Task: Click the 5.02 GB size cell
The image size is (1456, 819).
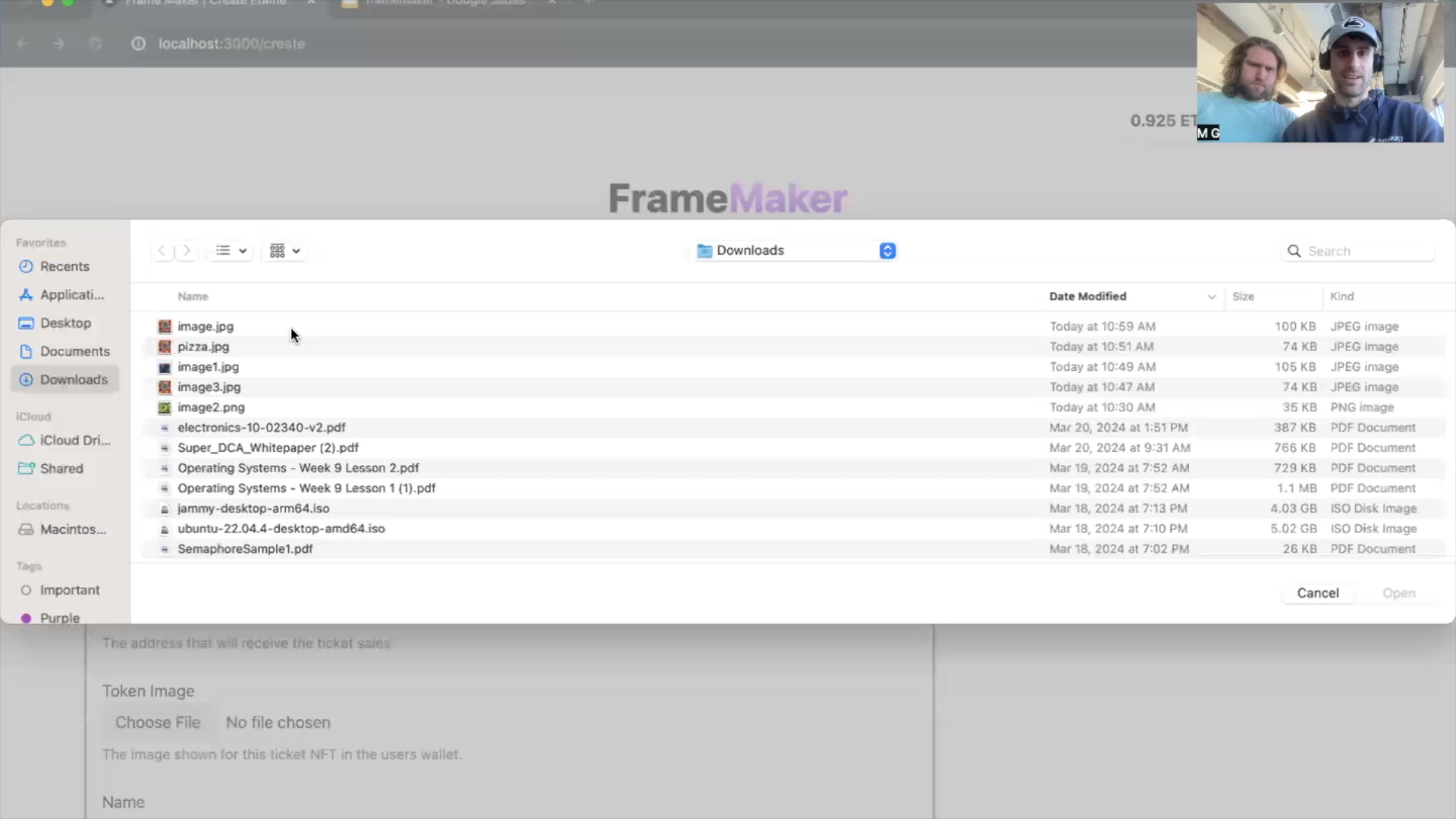Action: [1294, 529]
